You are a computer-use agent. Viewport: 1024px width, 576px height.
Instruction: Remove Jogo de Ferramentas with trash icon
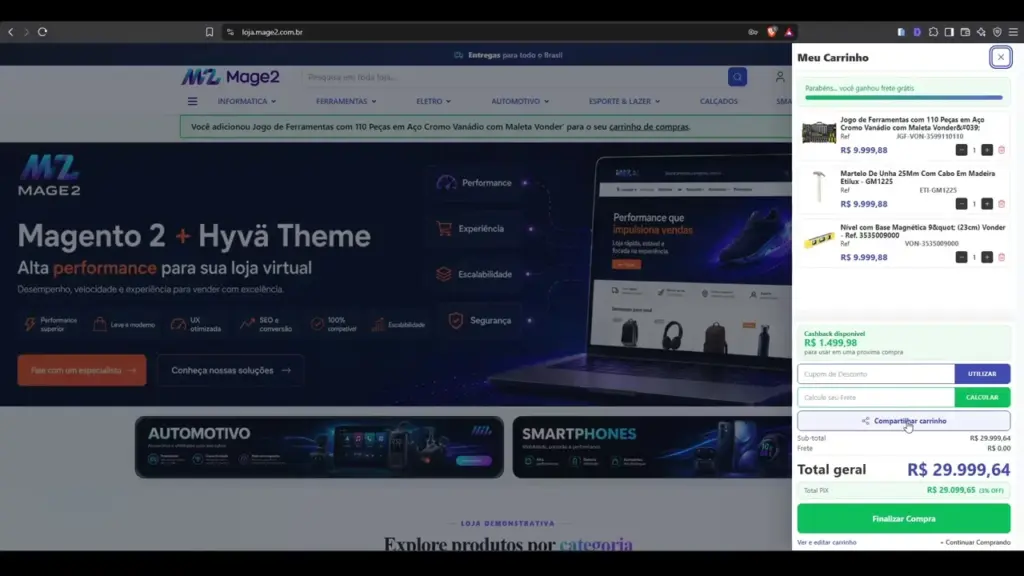click(x=1002, y=150)
